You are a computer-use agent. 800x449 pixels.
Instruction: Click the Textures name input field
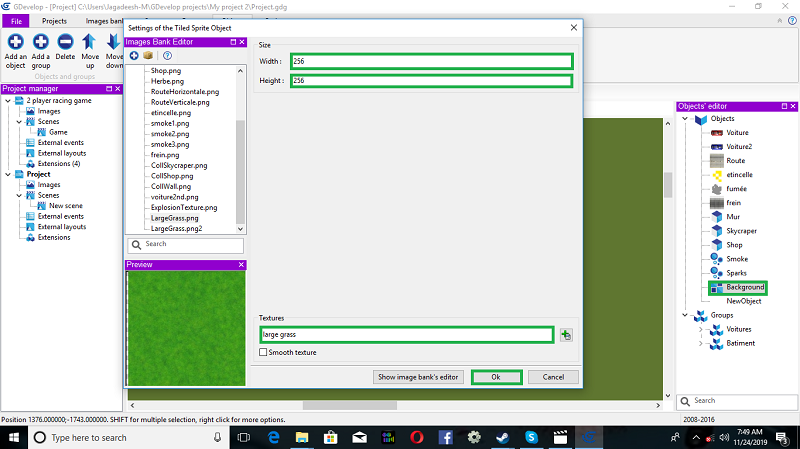click(407, 335)
